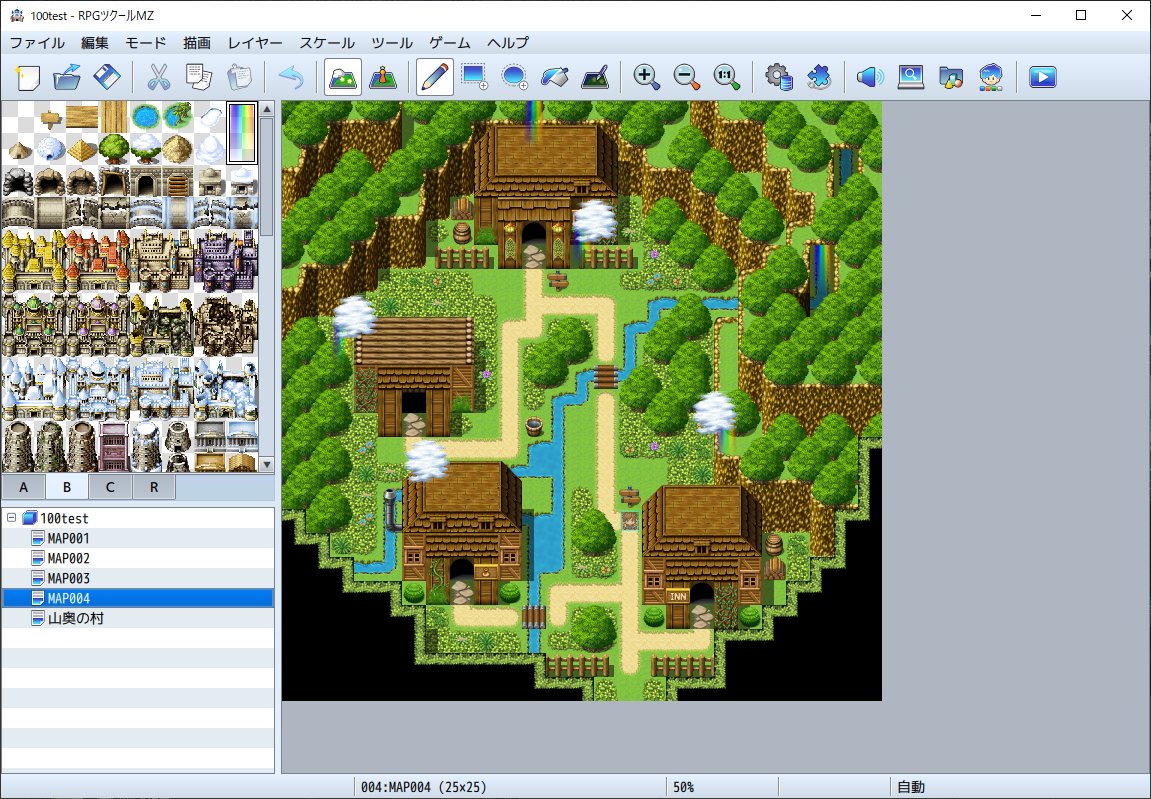Pick the rainbow tile in palette
This screenshot has height=799, width=1151.
coord(242,133)
